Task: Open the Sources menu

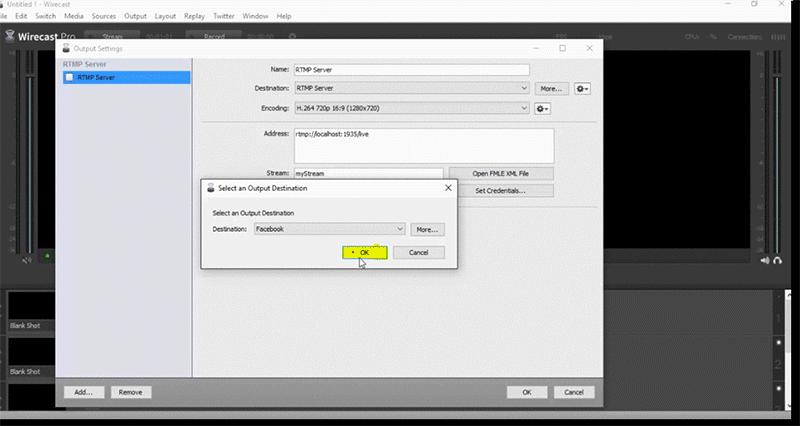Action: (104, 16)
